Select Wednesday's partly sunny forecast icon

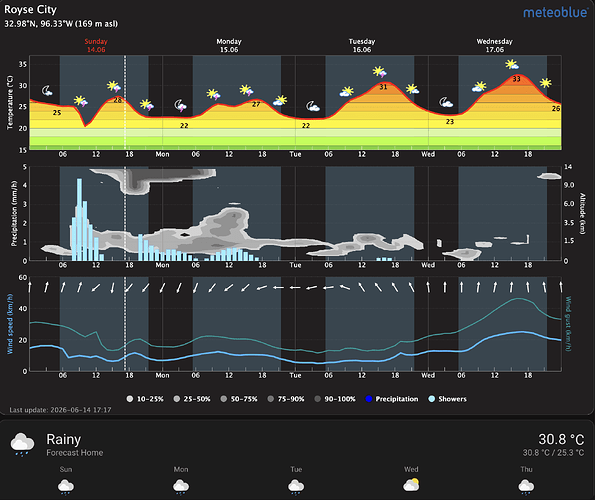(x=411, y=485)
